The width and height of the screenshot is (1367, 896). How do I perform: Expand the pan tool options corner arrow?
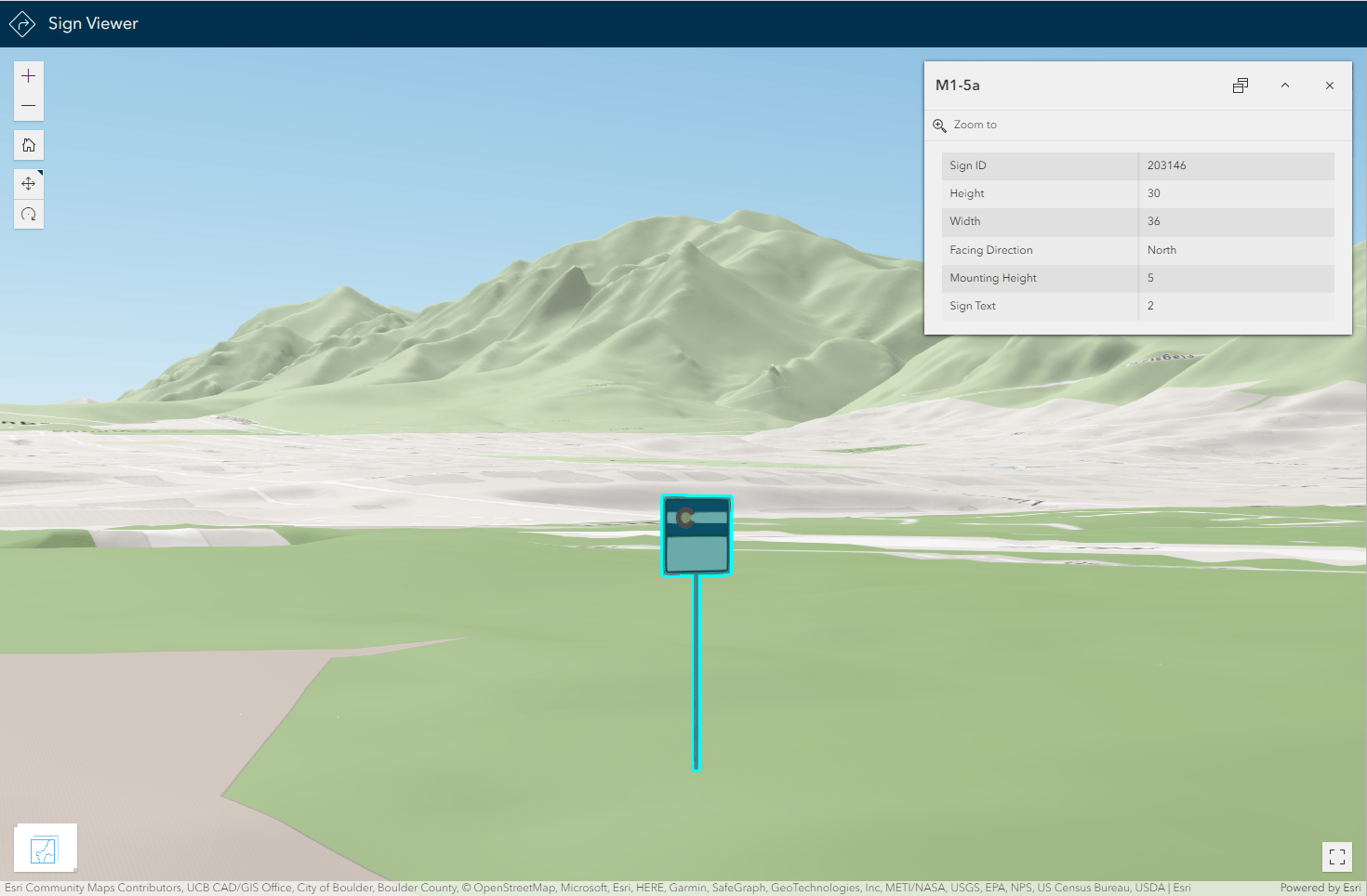(39, 173)
